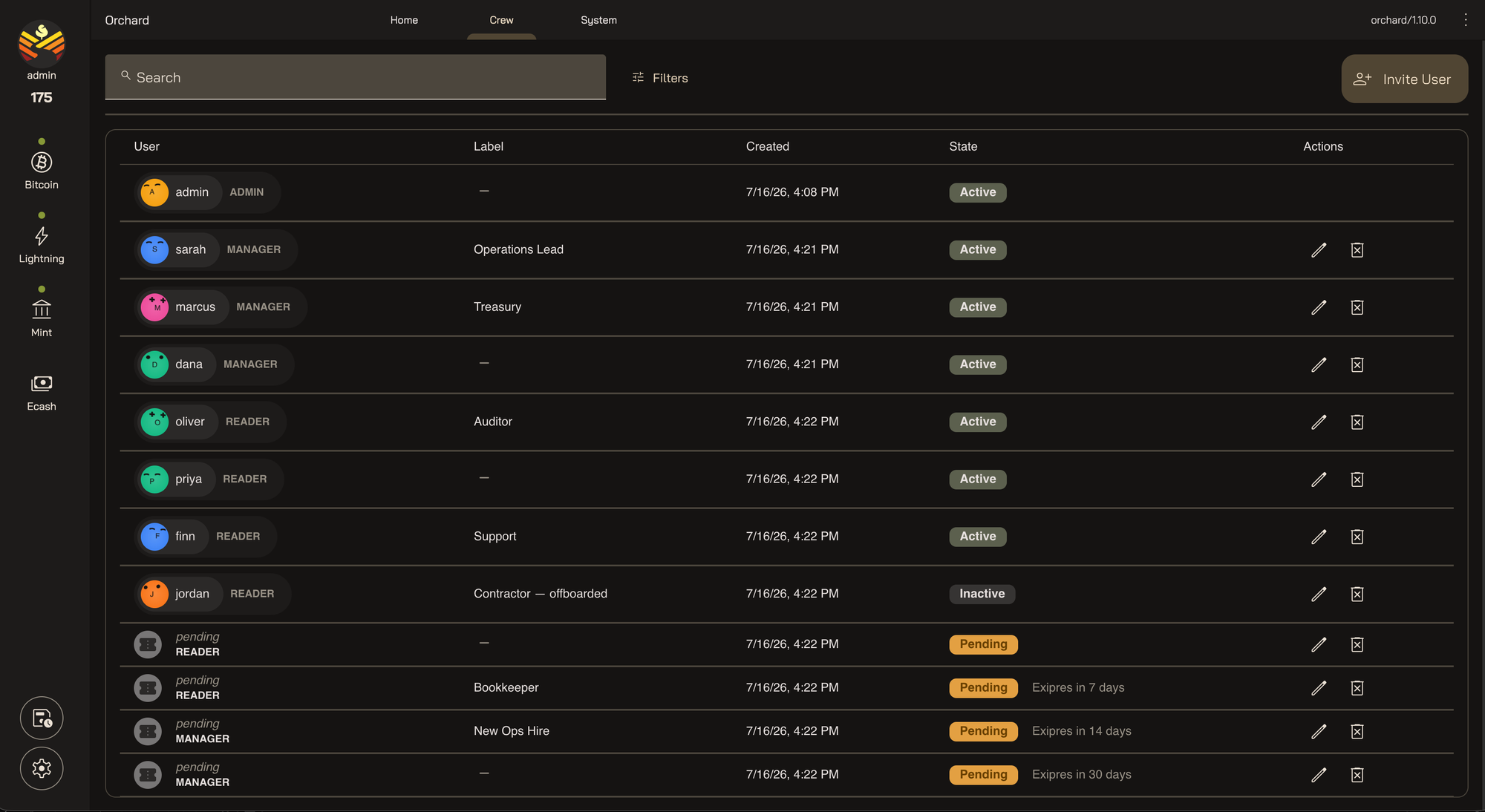Open the Ecash sidebar section

point(42,392)
